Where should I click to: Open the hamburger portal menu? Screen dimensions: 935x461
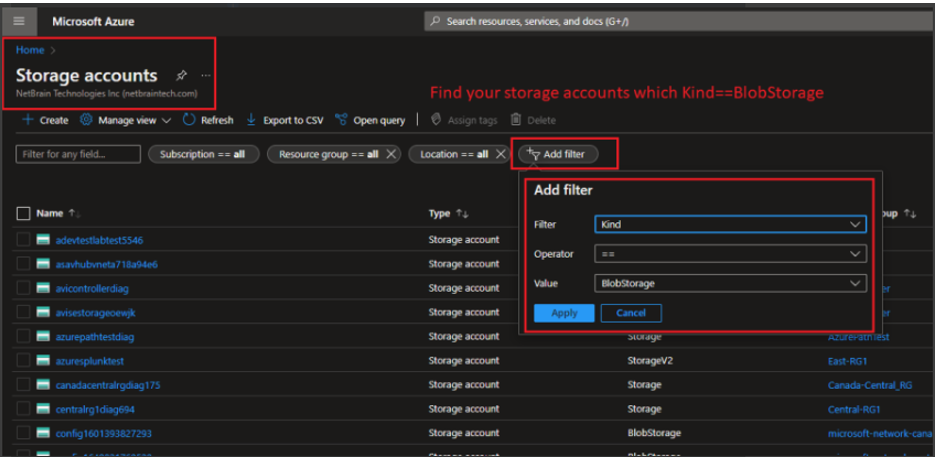tap(19, 21)
